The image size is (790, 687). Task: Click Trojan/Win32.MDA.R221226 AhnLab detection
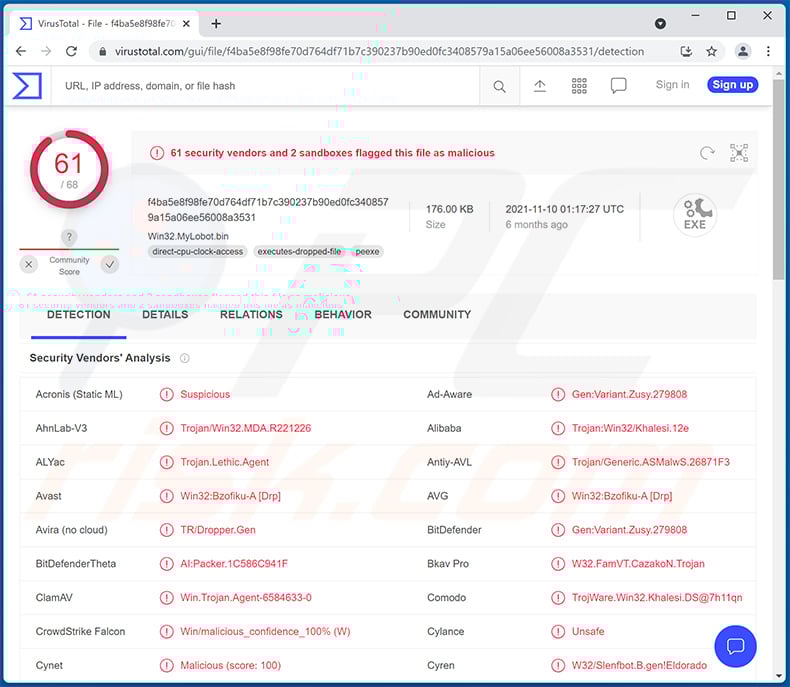pos(245,428)
